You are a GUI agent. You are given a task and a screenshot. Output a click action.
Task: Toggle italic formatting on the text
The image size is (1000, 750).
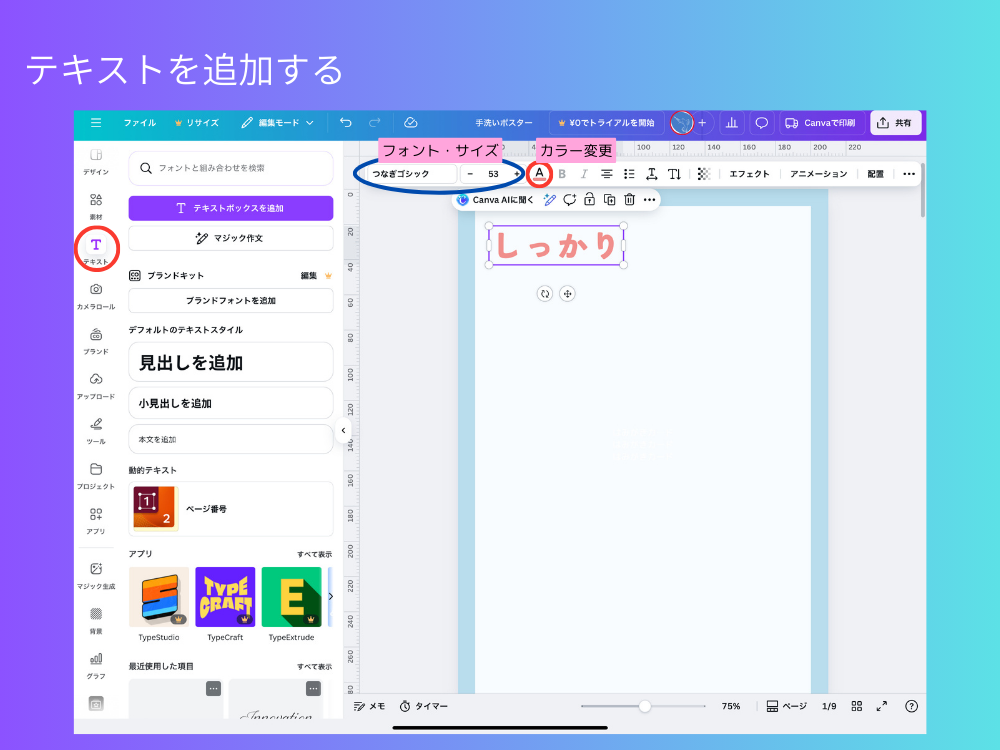coord(583,173)
